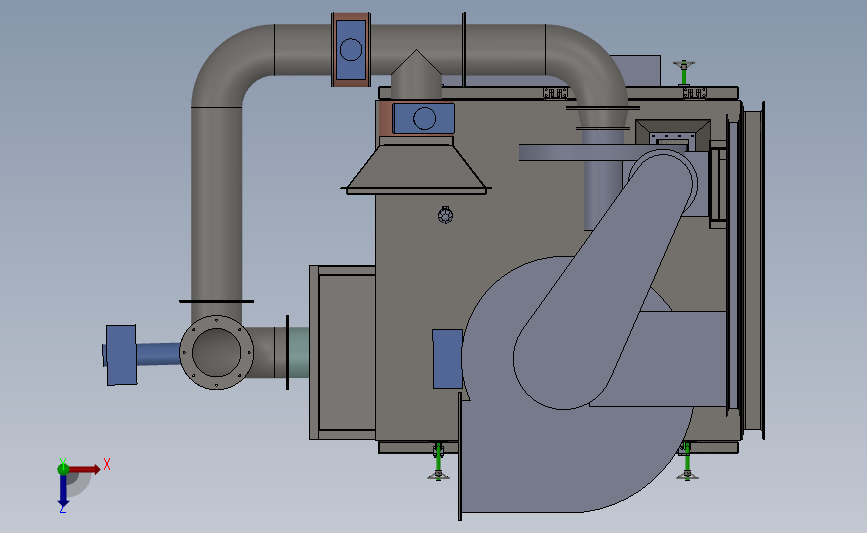Select the round bolted flange on the pipe elbow

[217, 352]
